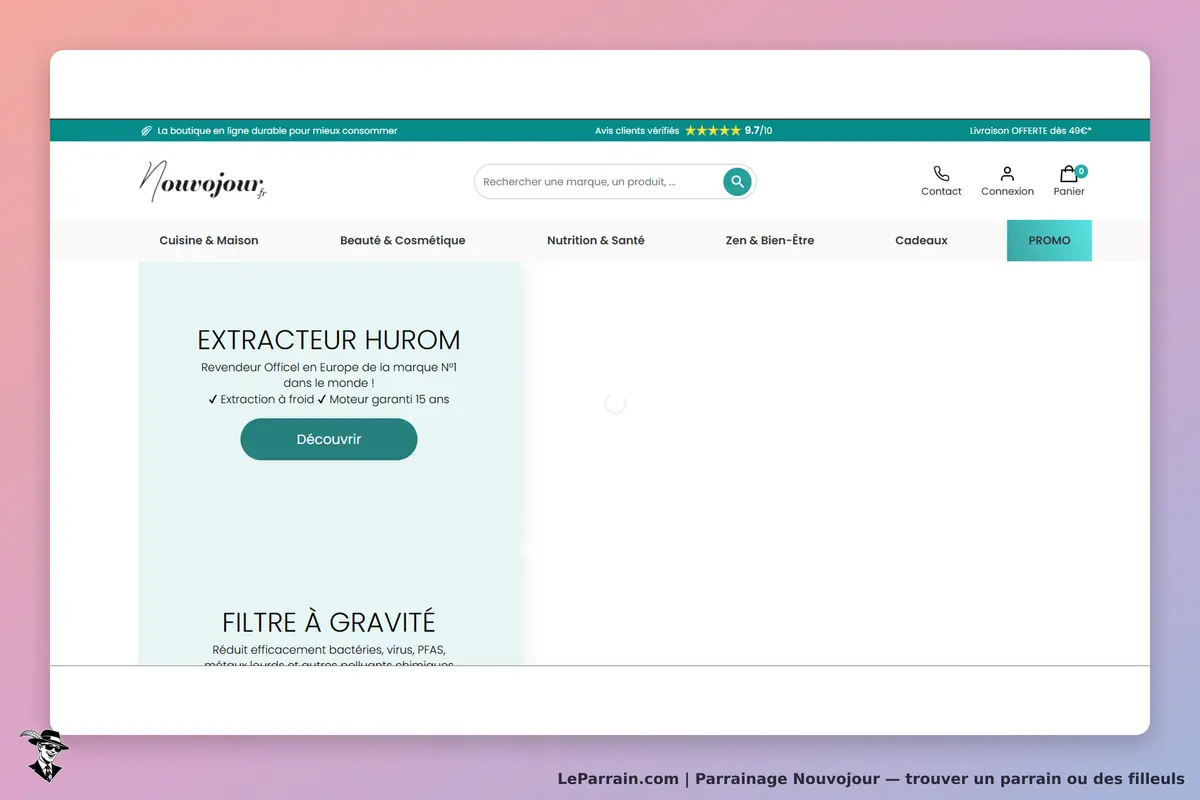
Task: Click the Nouvojour.fr logo
Action: [x=203, y=181]
